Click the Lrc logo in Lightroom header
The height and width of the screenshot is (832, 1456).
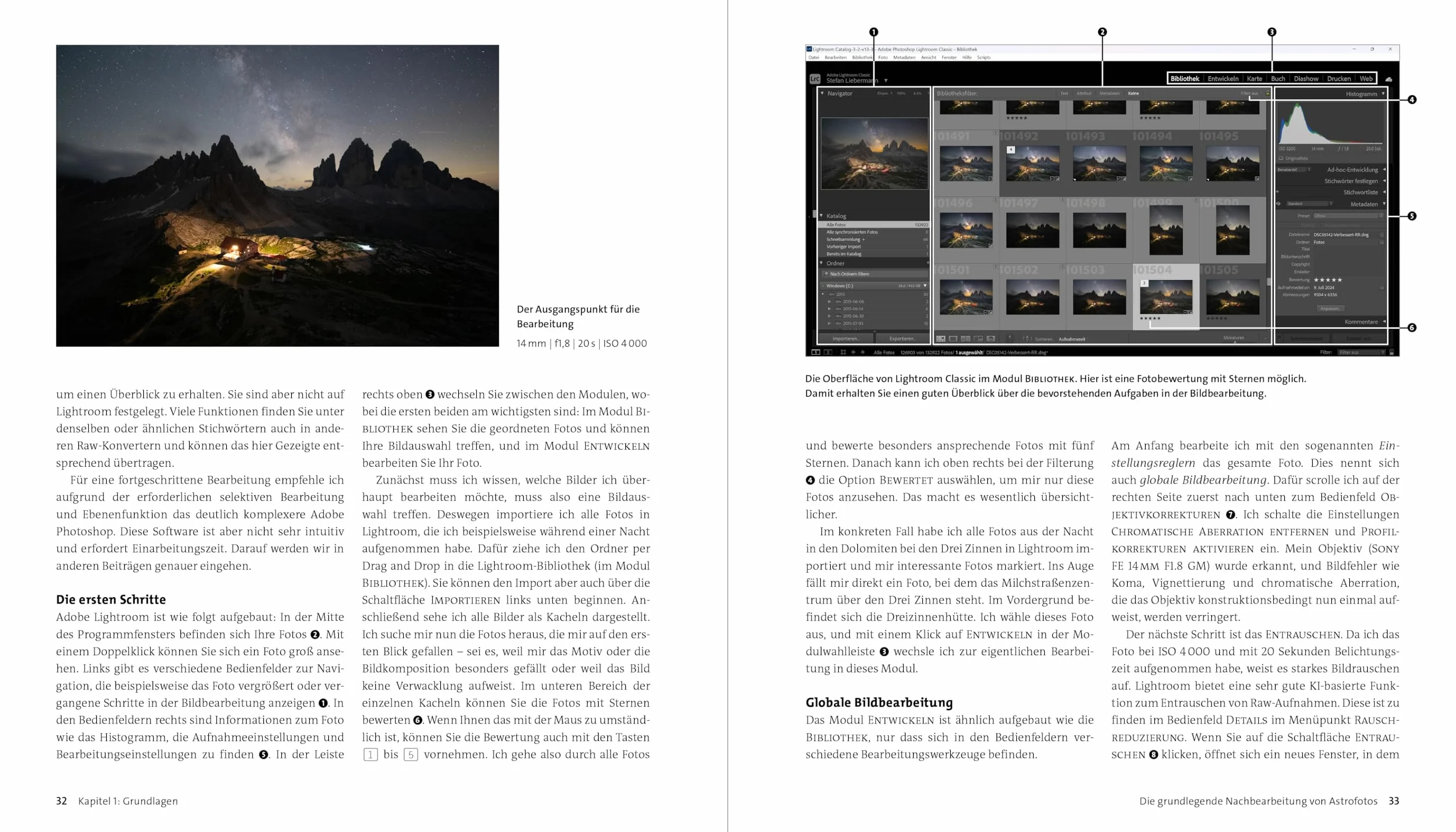815,79
